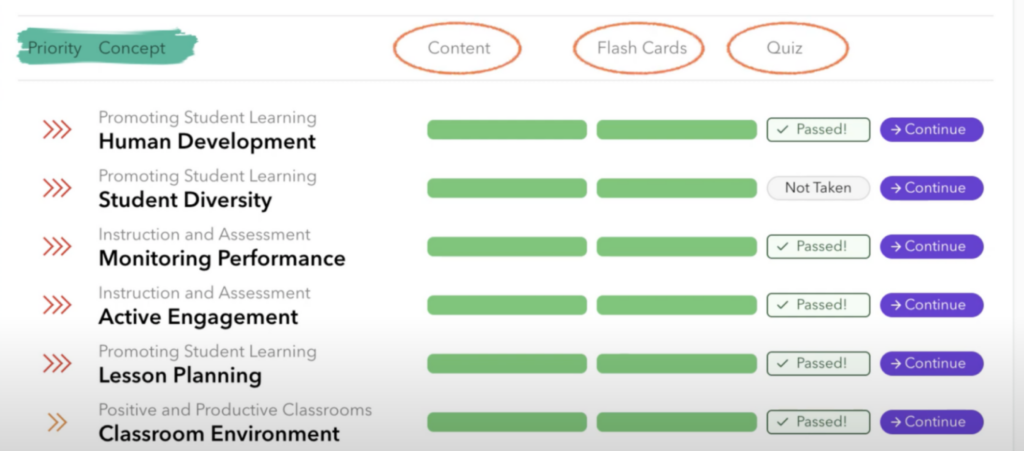Viewport: 1024px width, 451px height.
Task: Open the Not Taken quiz for Student Diversity
Action: (x=818, y=188)
